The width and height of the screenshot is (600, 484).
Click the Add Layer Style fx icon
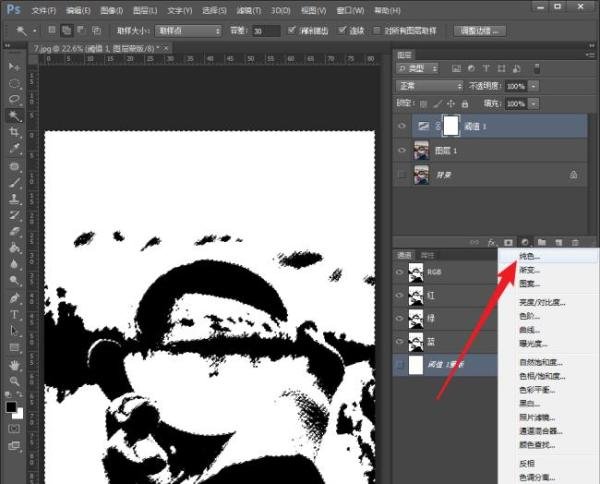coord(491,243)
